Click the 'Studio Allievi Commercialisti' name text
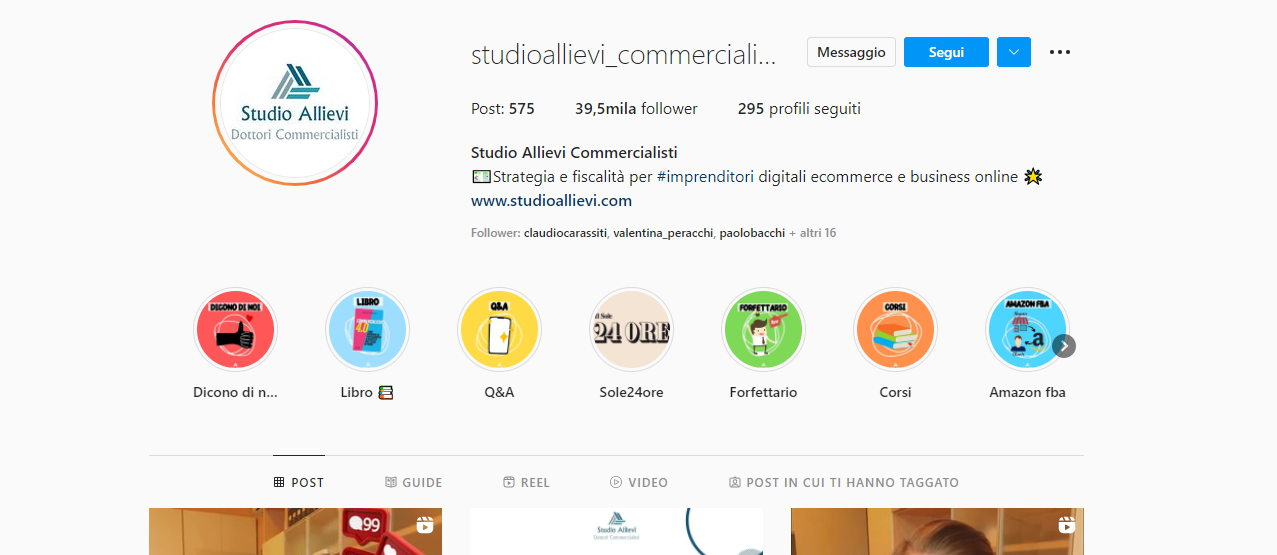This screenshot has width=1277, height=555. (x=574, y=153)
